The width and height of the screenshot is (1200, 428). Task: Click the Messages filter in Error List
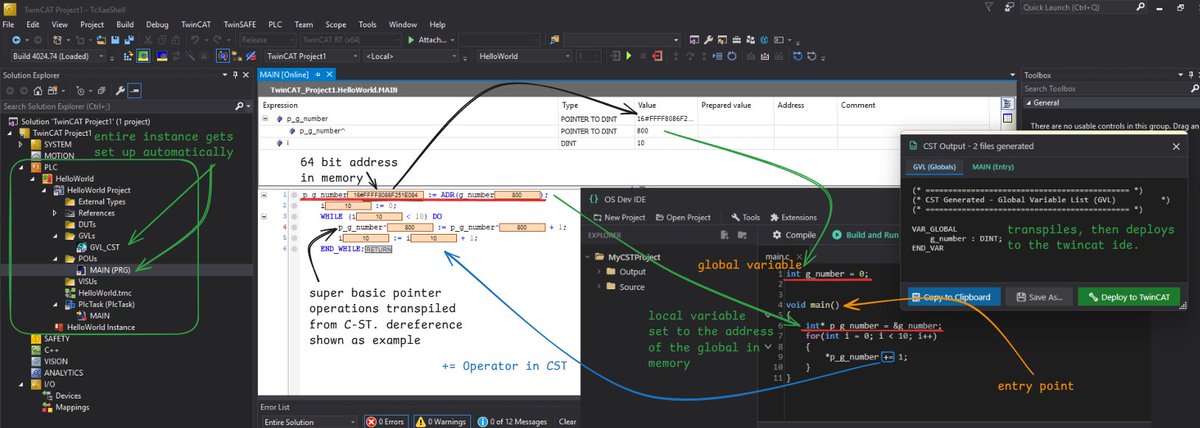tap(511, 422)
